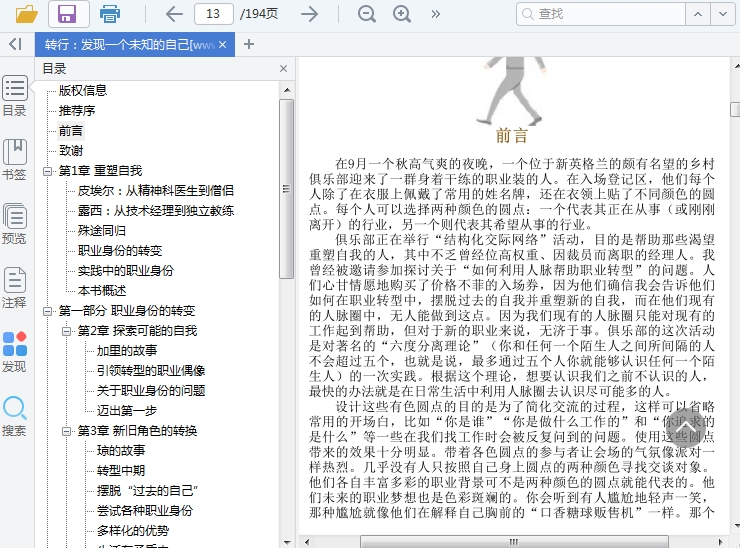This screenshot has width=740, height=548.
Task: Click the contents panel scroll up arrow
Action: 286,90
